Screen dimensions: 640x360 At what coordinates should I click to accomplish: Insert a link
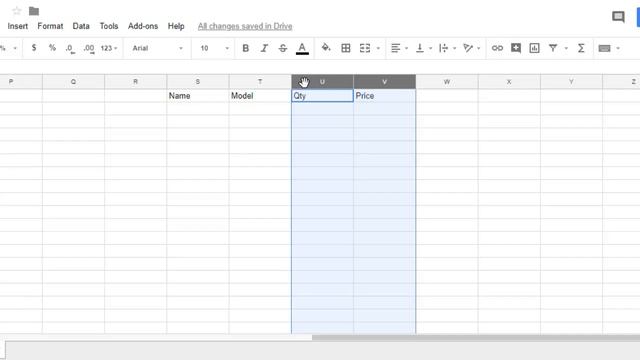[x=497, y=48]
